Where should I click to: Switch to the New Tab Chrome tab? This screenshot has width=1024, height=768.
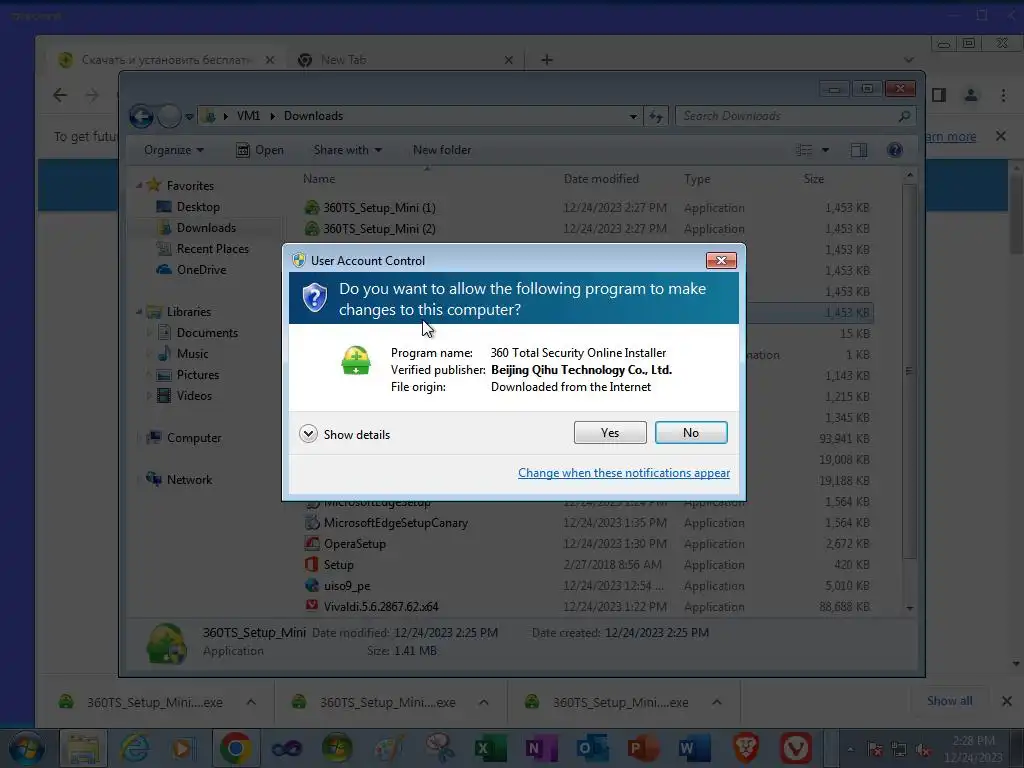pyautogui.click(x=405, y=60)
